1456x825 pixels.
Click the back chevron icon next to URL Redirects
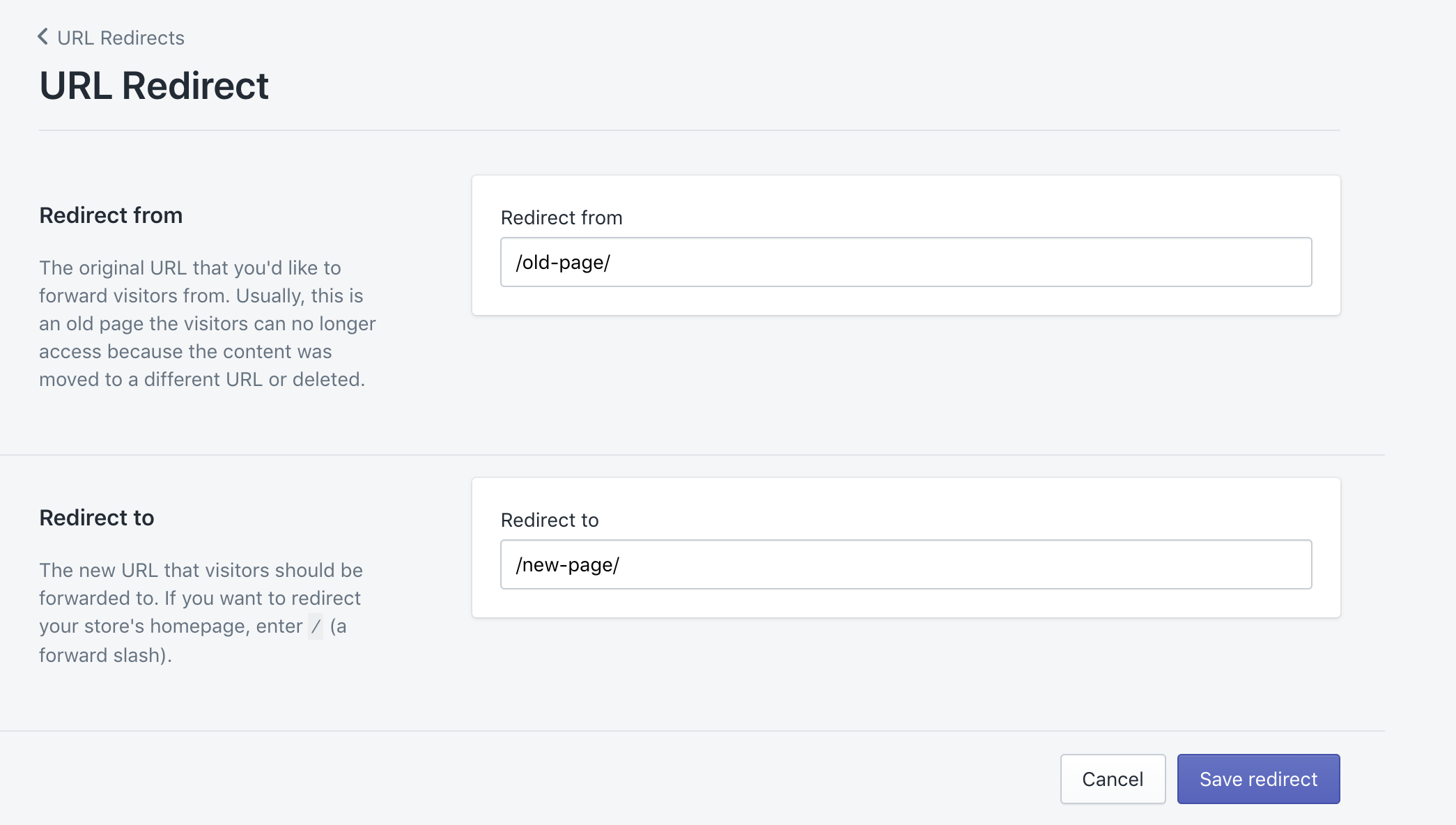(x=42, y=38)
